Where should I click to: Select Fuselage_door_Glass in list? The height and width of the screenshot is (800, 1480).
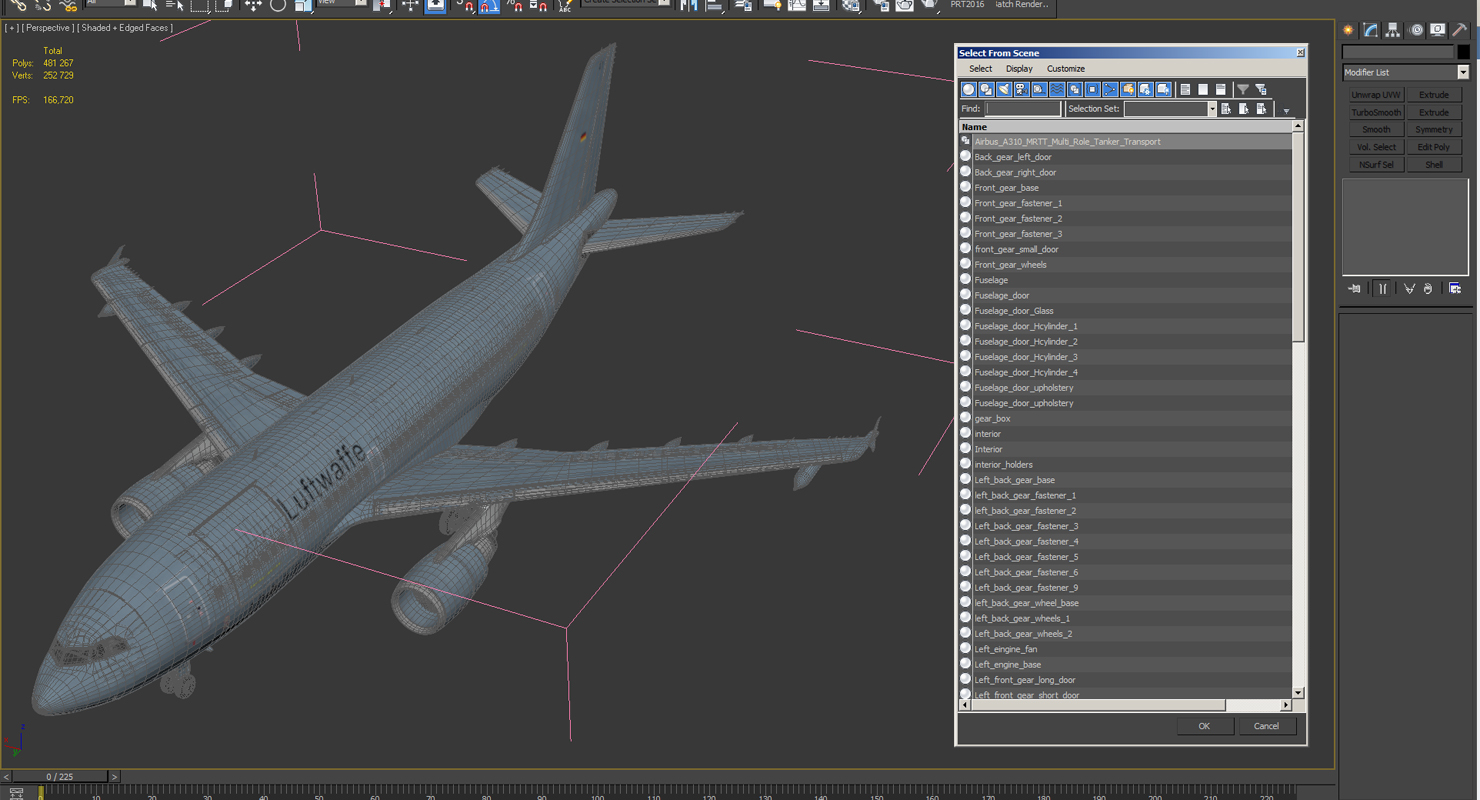1126,311
